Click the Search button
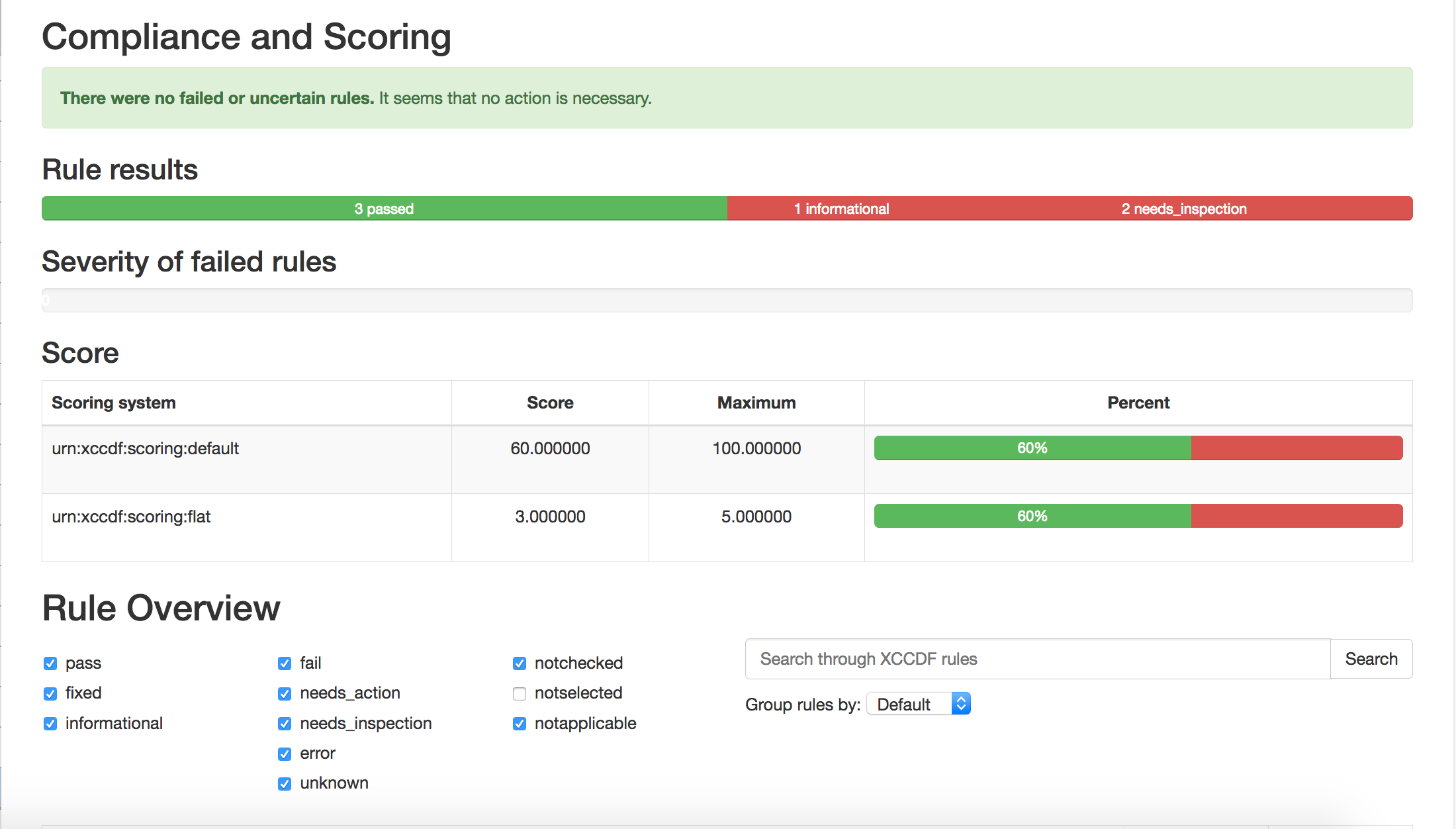The height and width of the screenshot is (829, 1456). point(1371,659)
